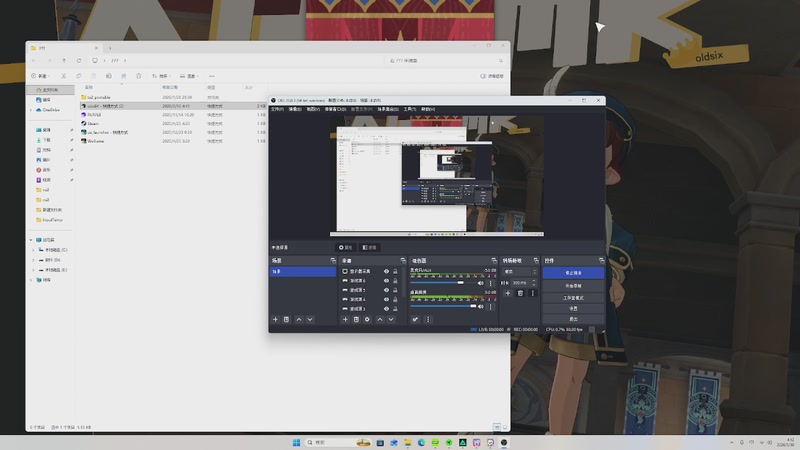Screen dimensions: 800x450
Task: Pop out the Controls dock panel
Action: click(x=601, y=261)
